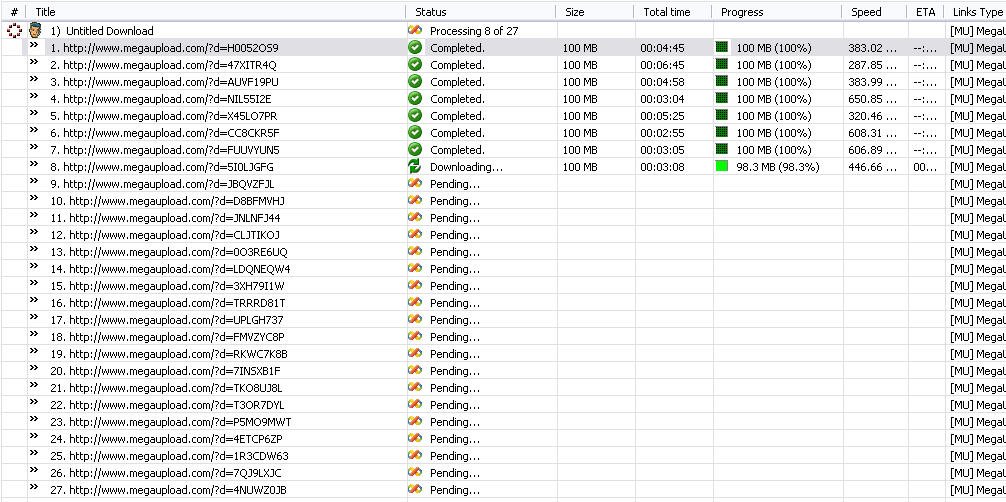
Task: Click the dark green progress block of link 7
Action: point(722,150)
